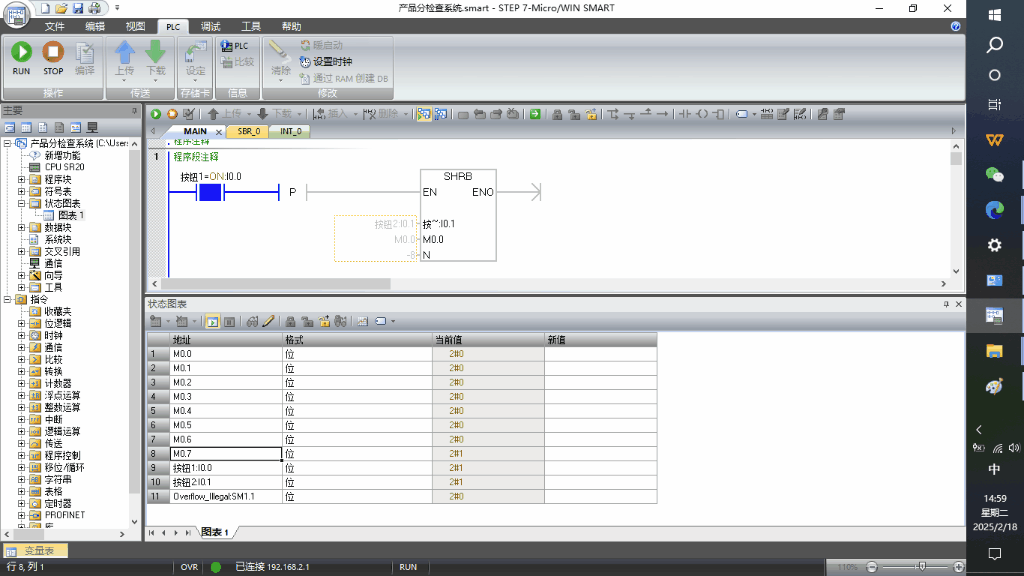Click the horizontal line arrow icon in editor toolbar
This screenshot has height=576, width=1024.
point(662,114)
